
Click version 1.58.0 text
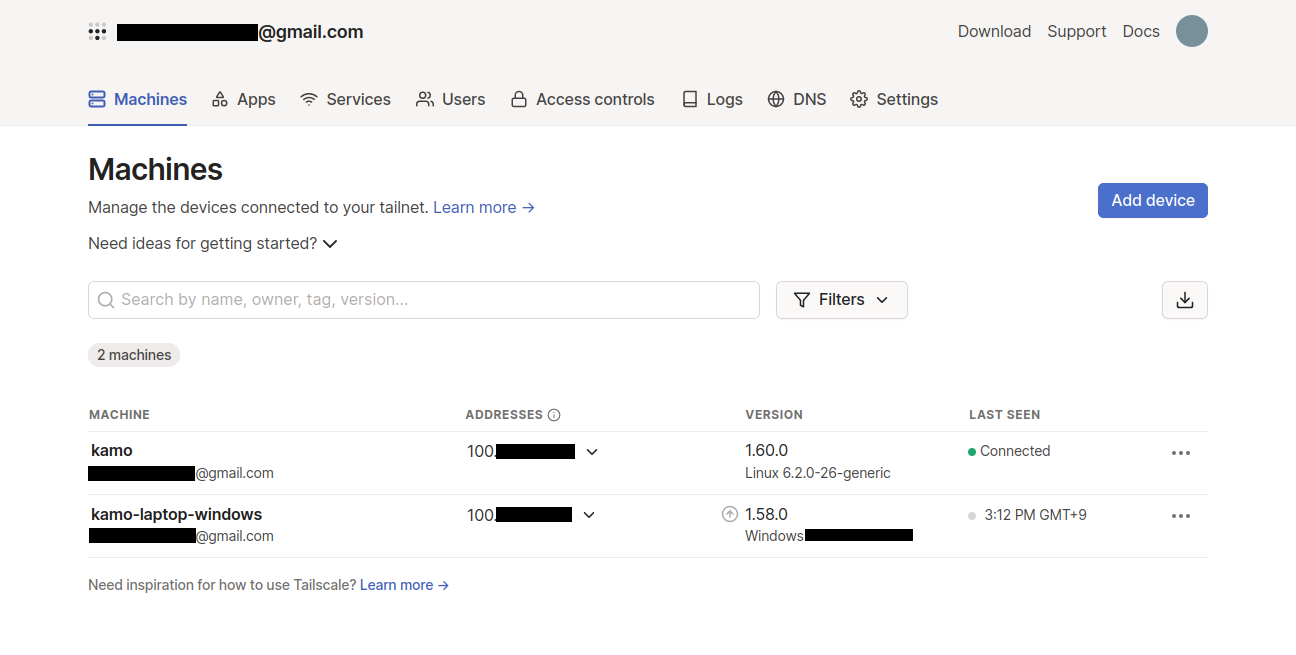coord(767,514)
